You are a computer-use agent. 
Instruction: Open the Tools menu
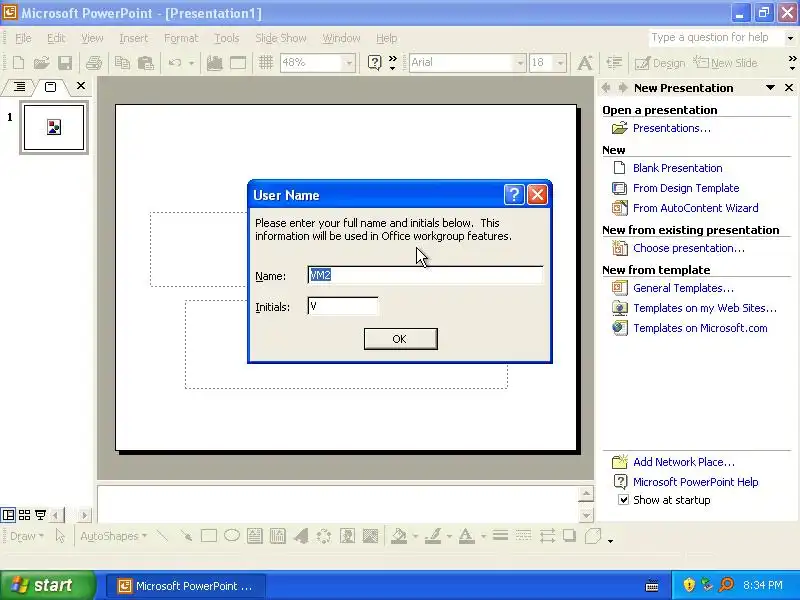(x=227, y=38)
